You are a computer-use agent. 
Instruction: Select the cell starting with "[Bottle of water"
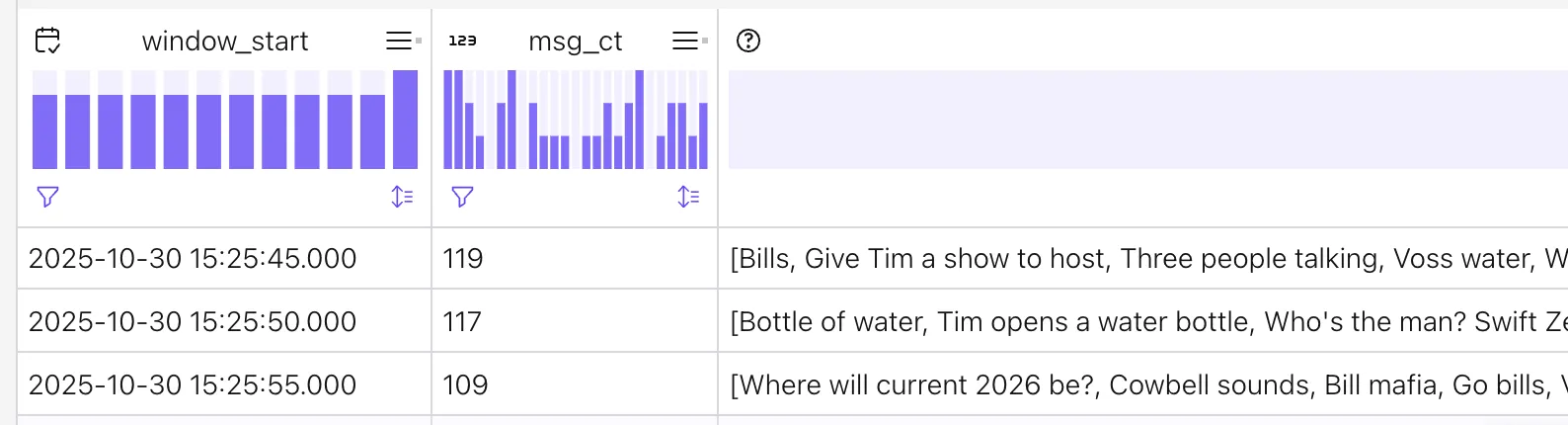pos(1147,322)
